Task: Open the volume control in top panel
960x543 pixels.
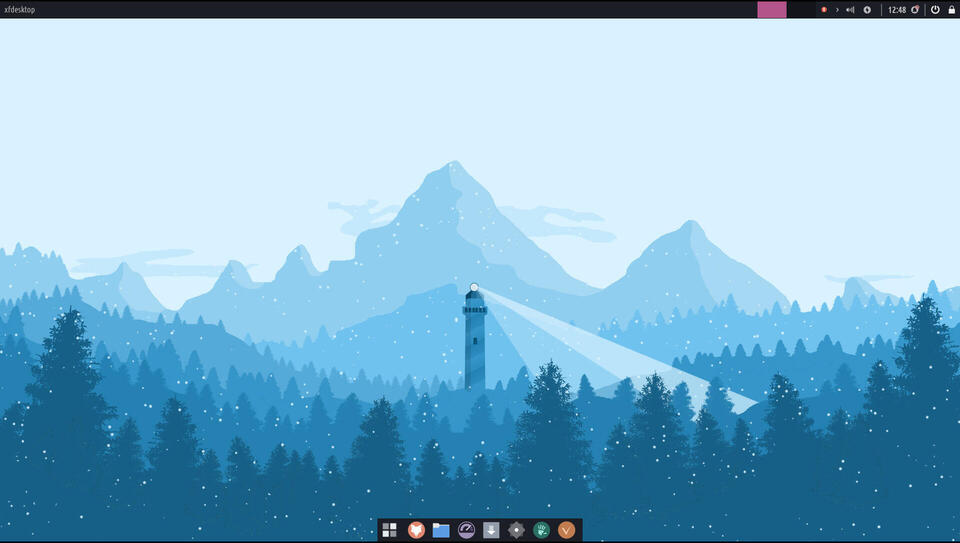Action: coord(850,9)
